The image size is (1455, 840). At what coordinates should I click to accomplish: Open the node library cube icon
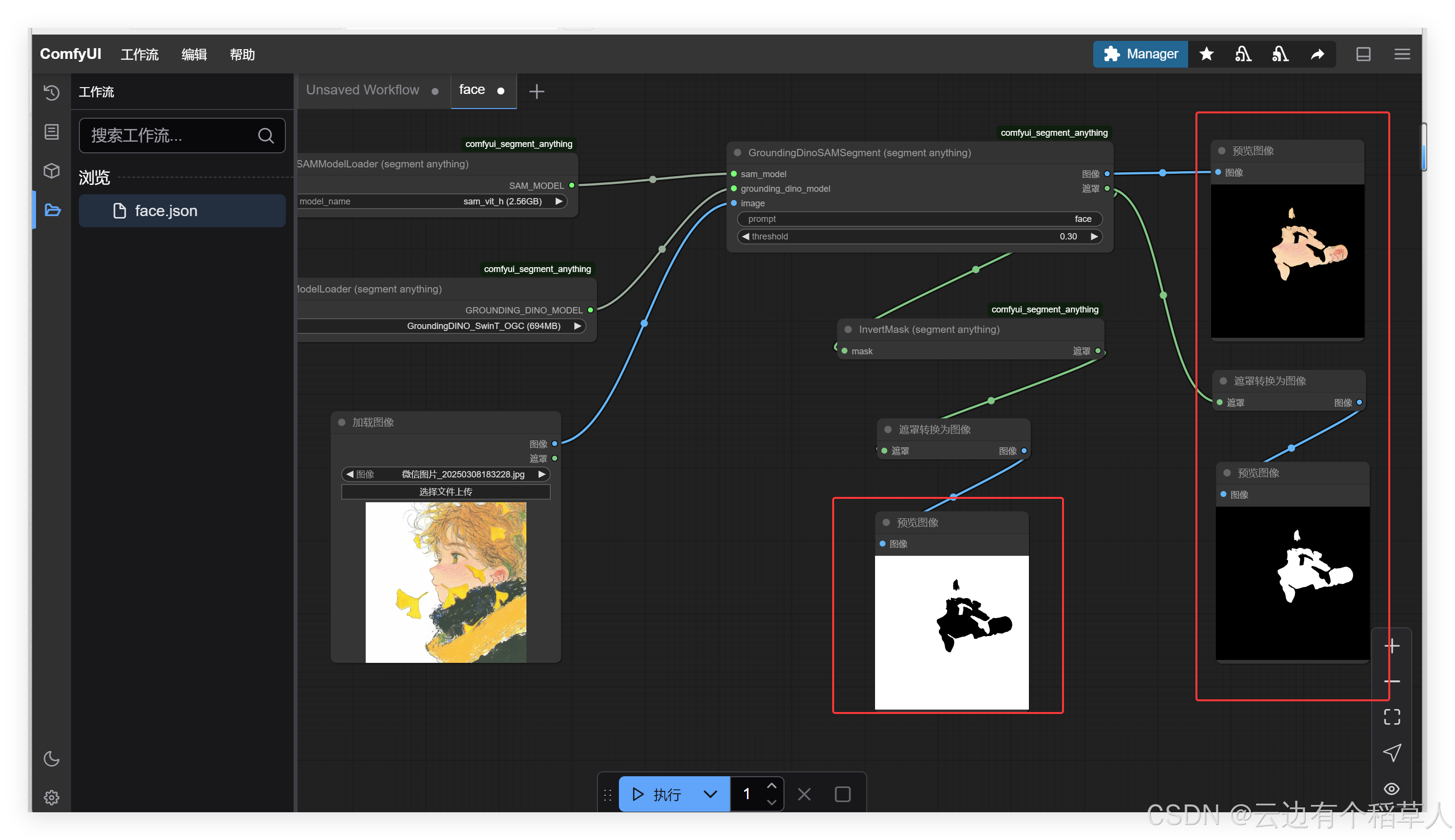[x=51, y=171]
